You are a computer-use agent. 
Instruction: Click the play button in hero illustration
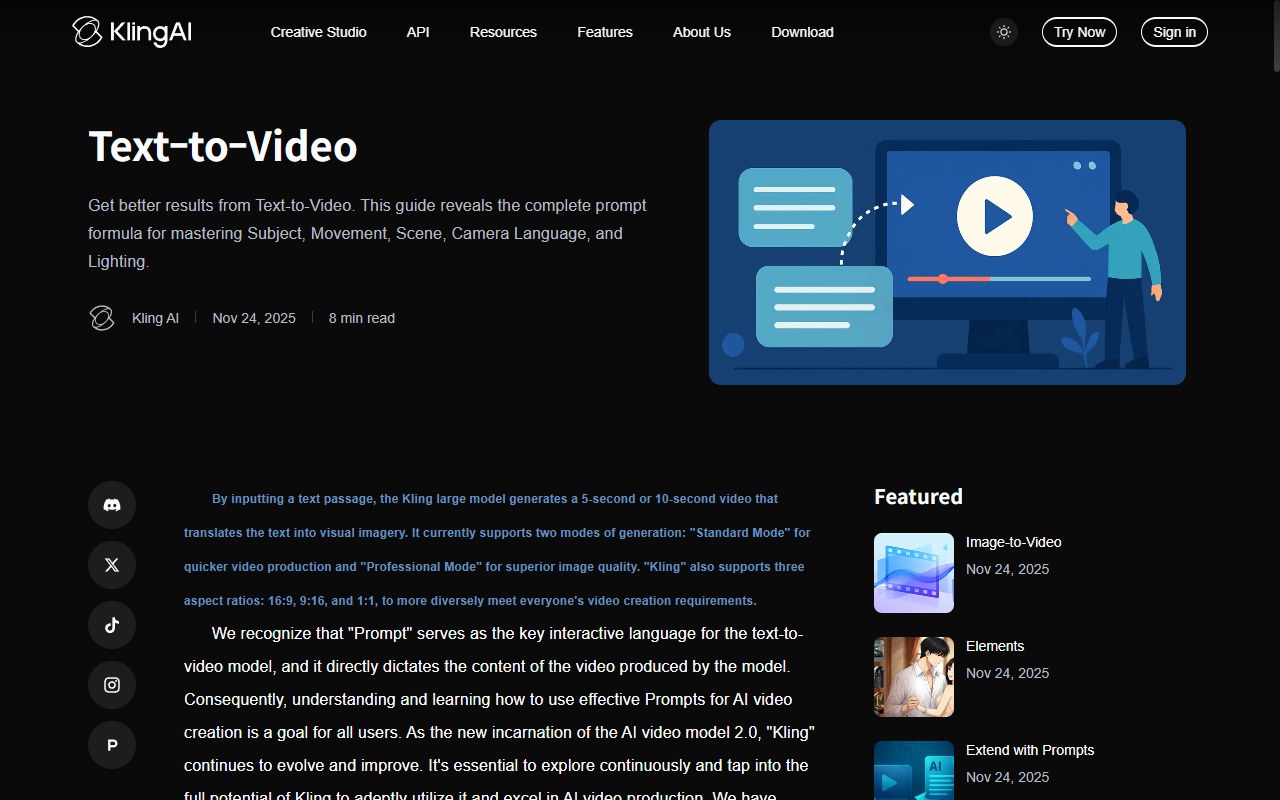[x=994, y=216]
